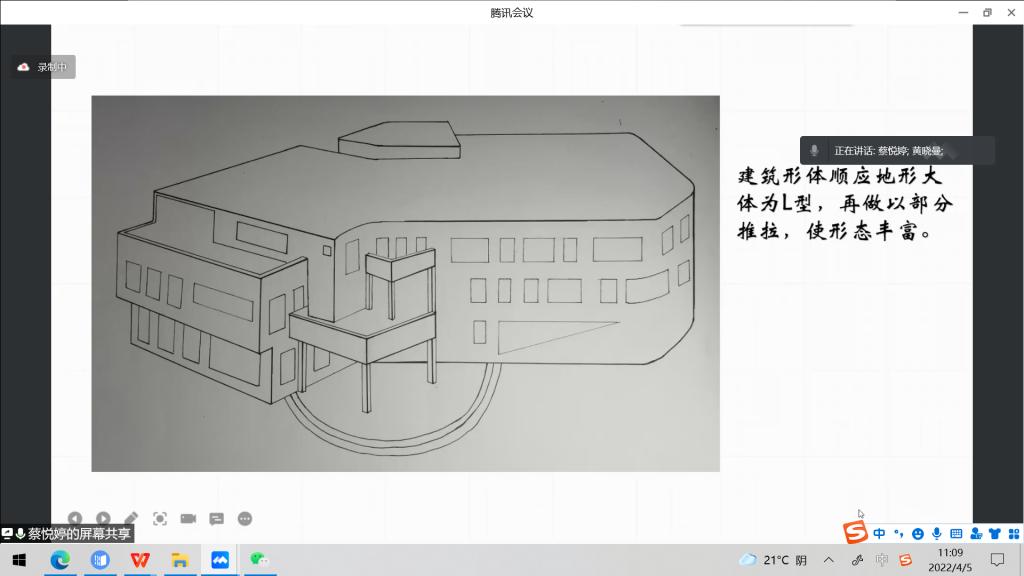
Task: Click the cloud recording status indicator
Action: click(43, 67)
